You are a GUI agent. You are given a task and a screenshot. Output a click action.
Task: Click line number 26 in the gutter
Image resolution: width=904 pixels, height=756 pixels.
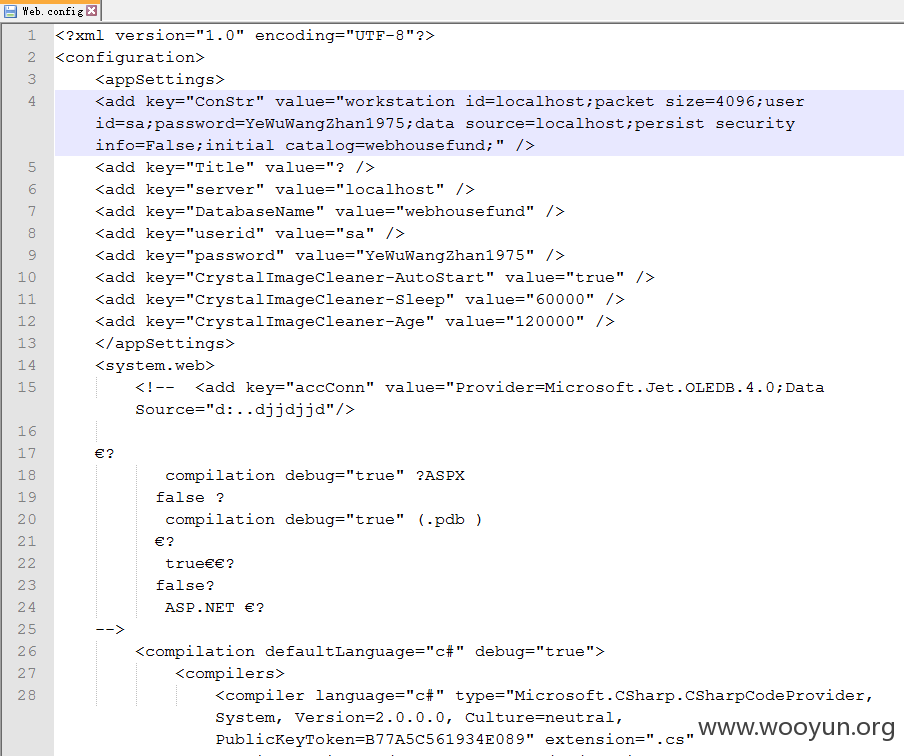click(x=27, y=652)
